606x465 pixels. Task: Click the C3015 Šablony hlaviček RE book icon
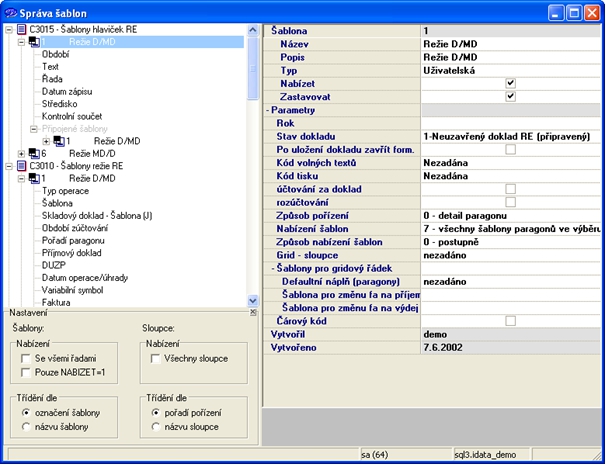pos(22,30)
